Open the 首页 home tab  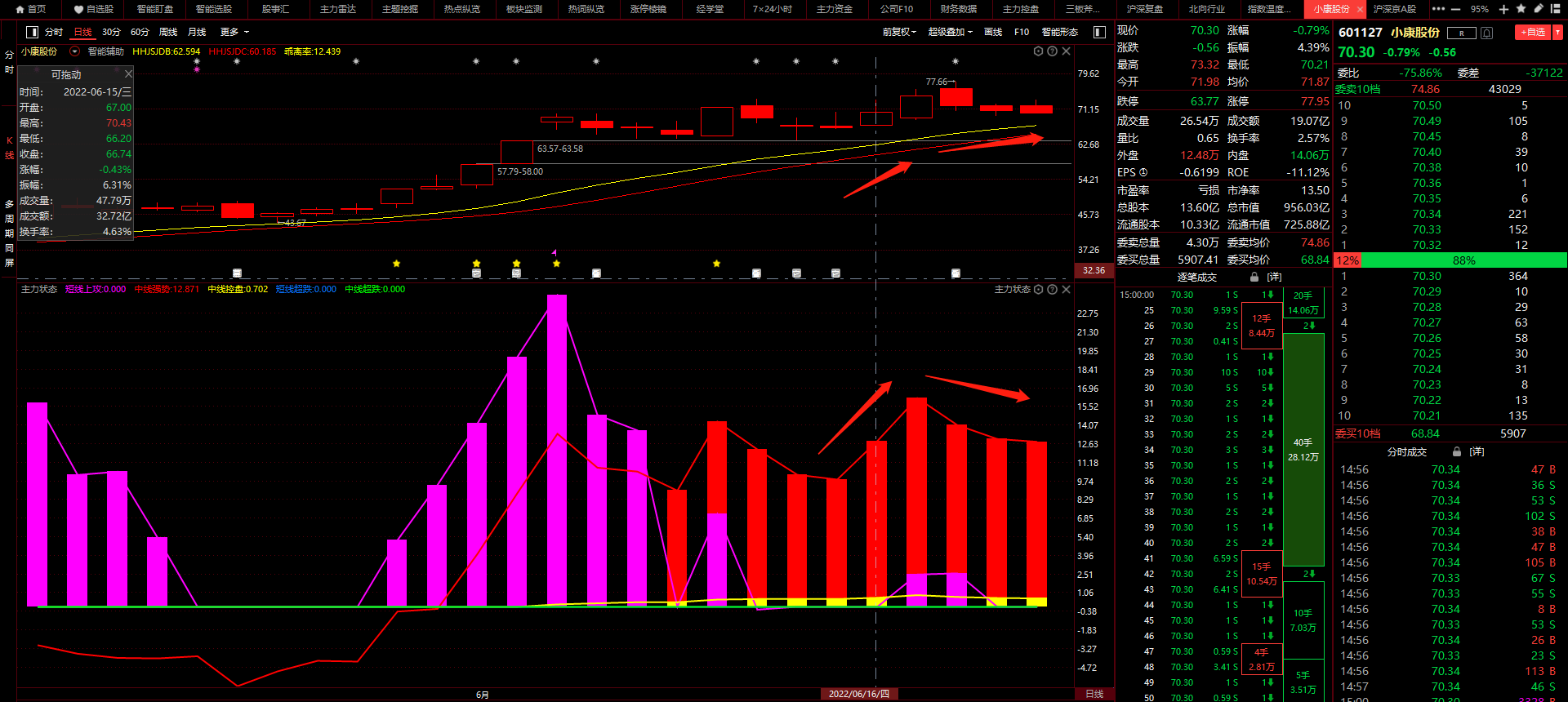click(31, 9)
